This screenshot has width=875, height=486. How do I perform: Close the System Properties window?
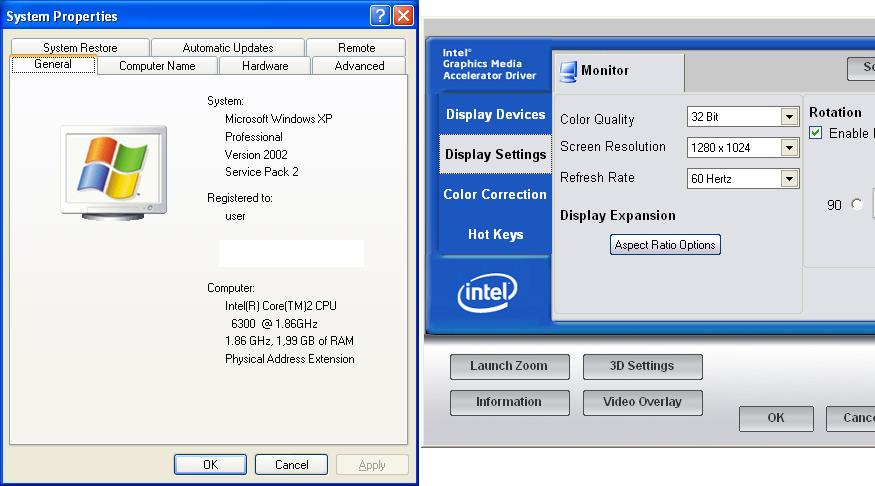pos(403,16)
